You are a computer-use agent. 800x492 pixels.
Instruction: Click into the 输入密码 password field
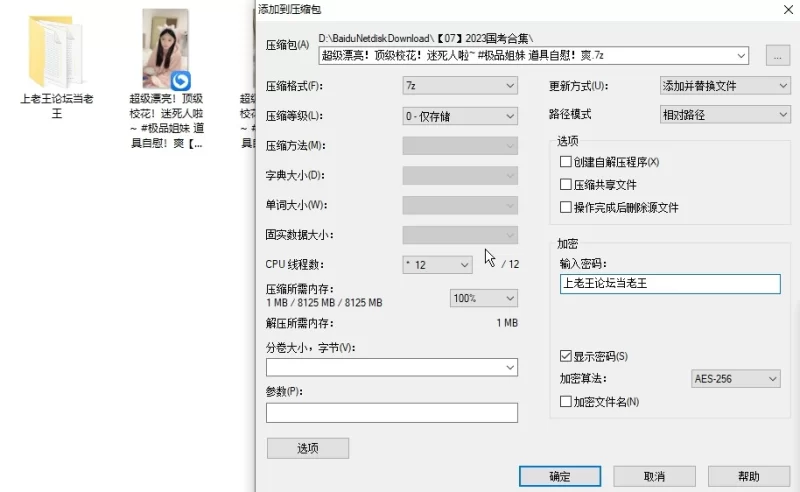point(669,284)
